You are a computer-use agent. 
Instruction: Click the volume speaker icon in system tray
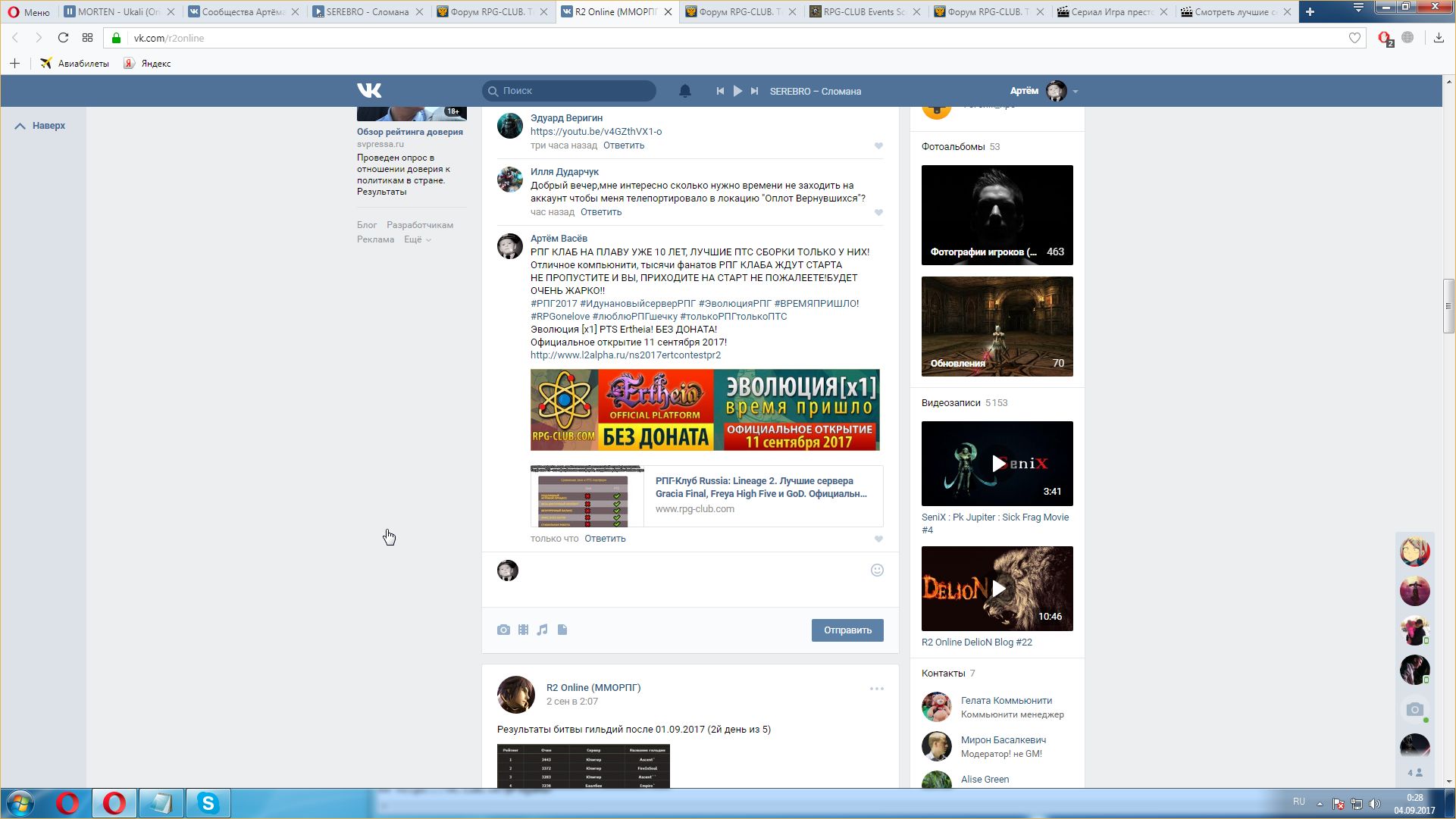[1374, 804]
